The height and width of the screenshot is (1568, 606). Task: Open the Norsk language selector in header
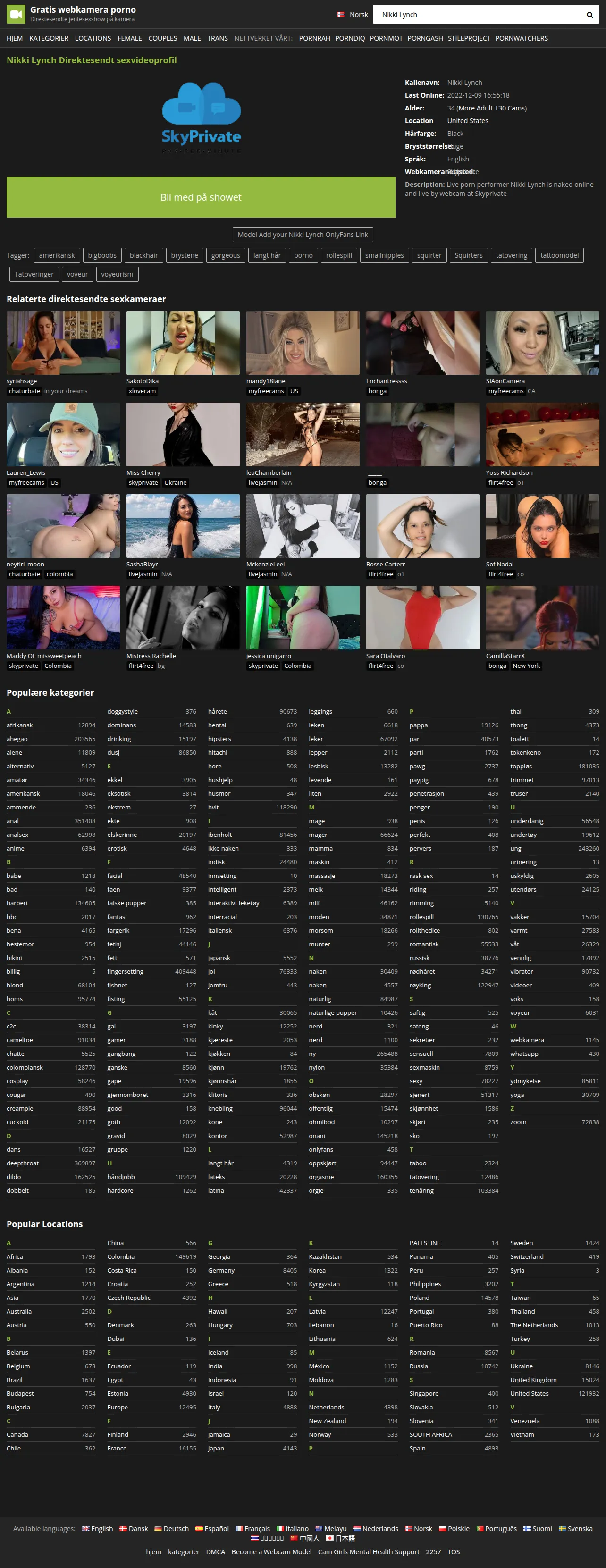[352, 15]
